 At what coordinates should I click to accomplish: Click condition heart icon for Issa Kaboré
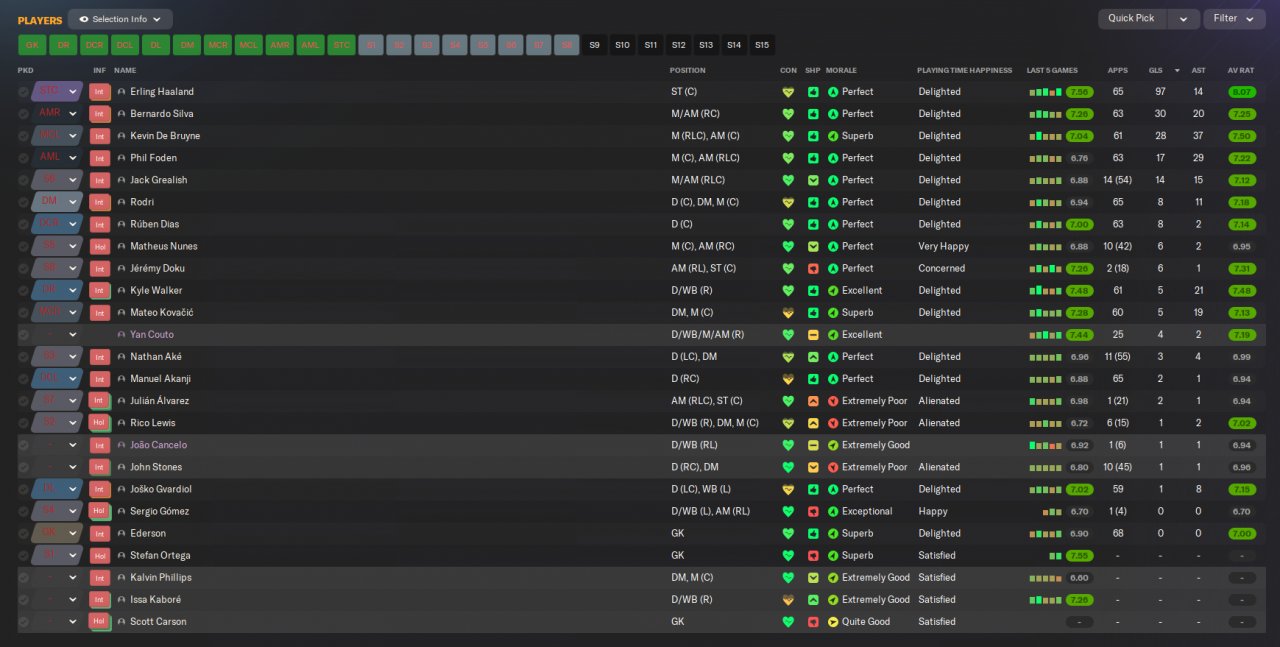point(788,600)
